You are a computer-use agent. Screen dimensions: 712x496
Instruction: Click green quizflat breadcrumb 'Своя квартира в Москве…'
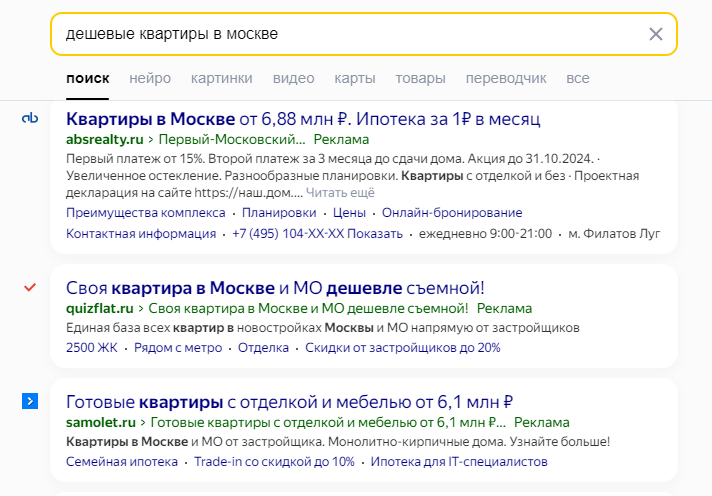(308, 308)
